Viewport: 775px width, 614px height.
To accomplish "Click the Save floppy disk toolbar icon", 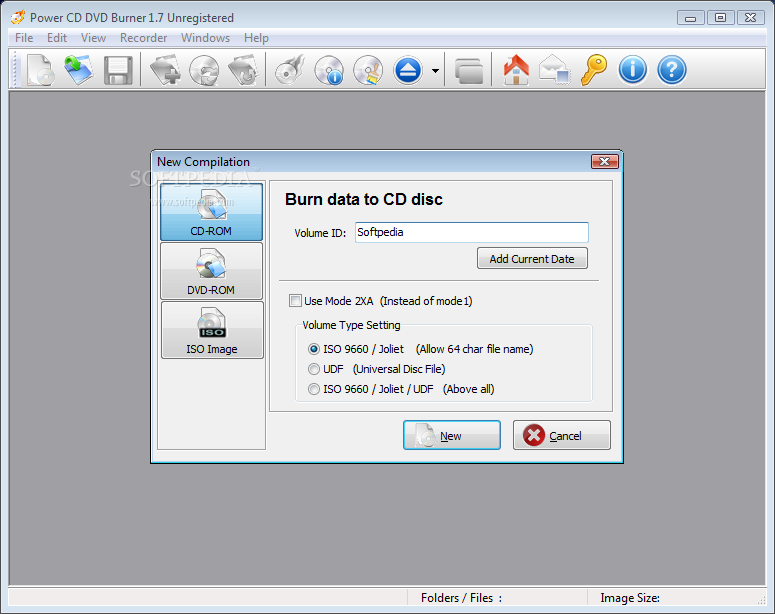I will [118, 70].
